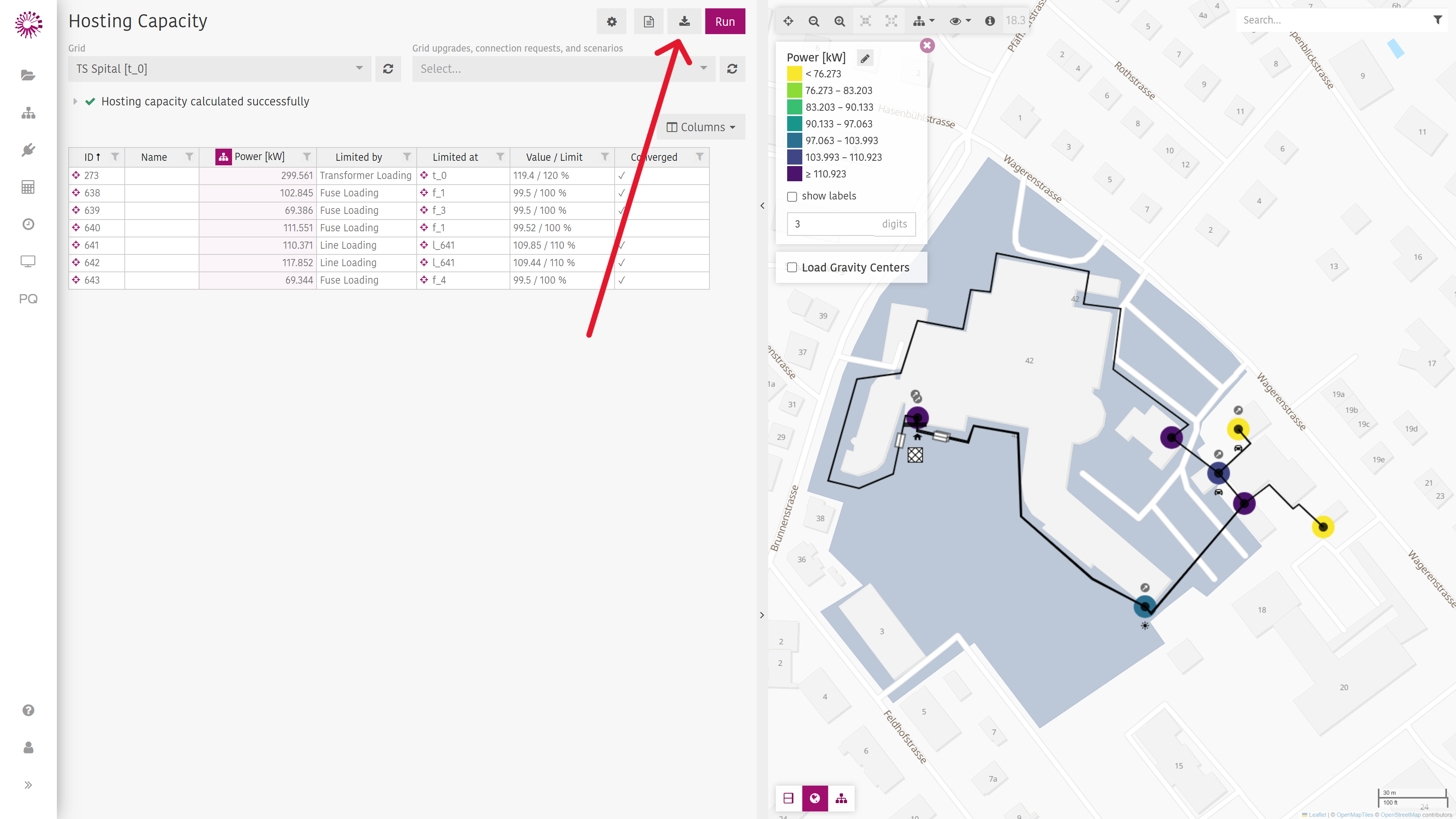This screenshot has width=1456, height=819.
Task: Open the map search filter icon
Action: pyautogui.click(x=1438, y=20)
